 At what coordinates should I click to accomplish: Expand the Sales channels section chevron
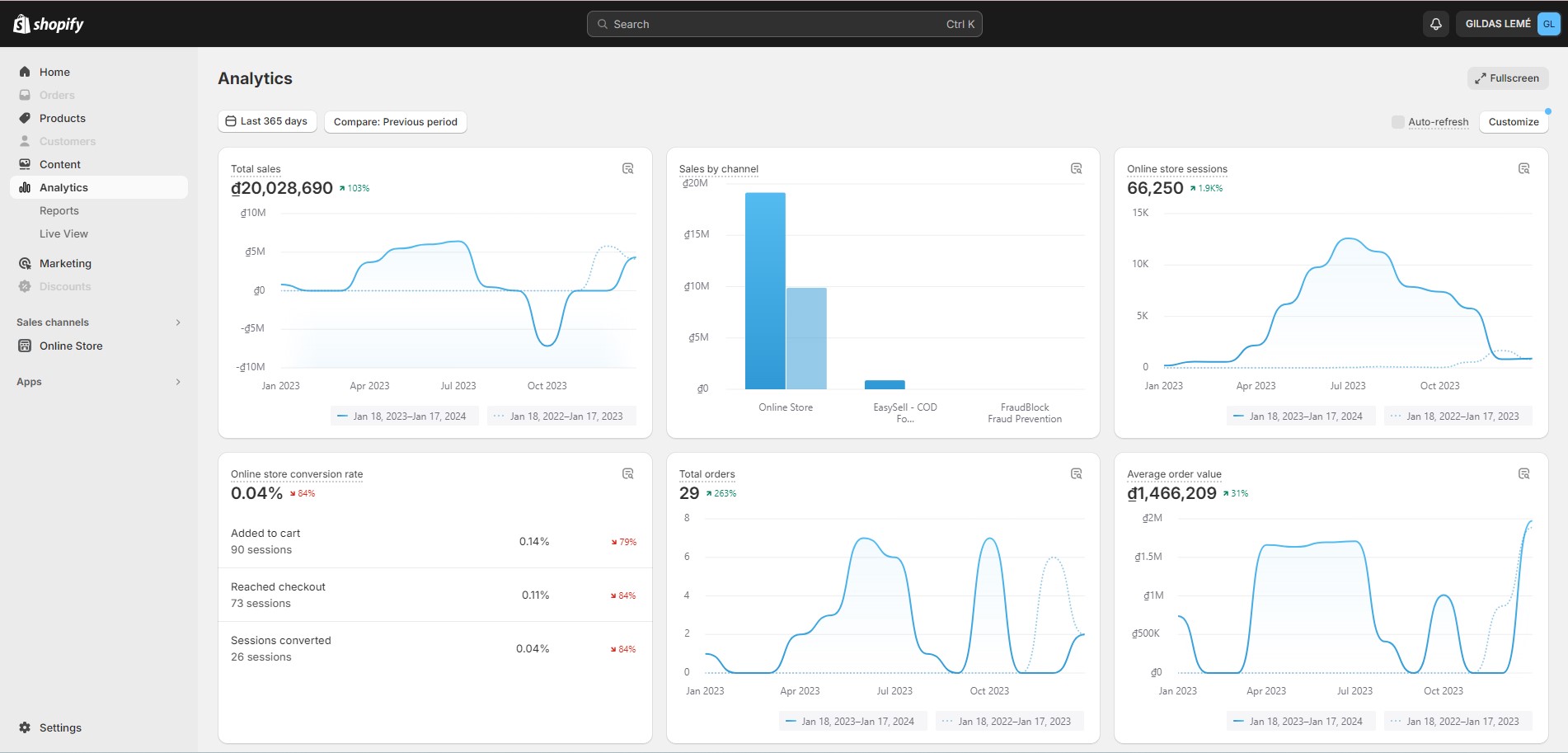(x=178, y=322)
